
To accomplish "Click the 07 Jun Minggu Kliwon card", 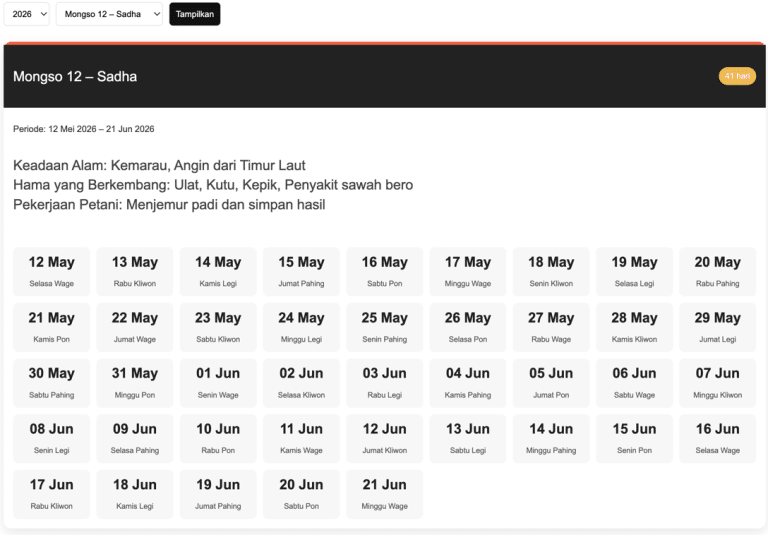I will [x=717, y=383].
